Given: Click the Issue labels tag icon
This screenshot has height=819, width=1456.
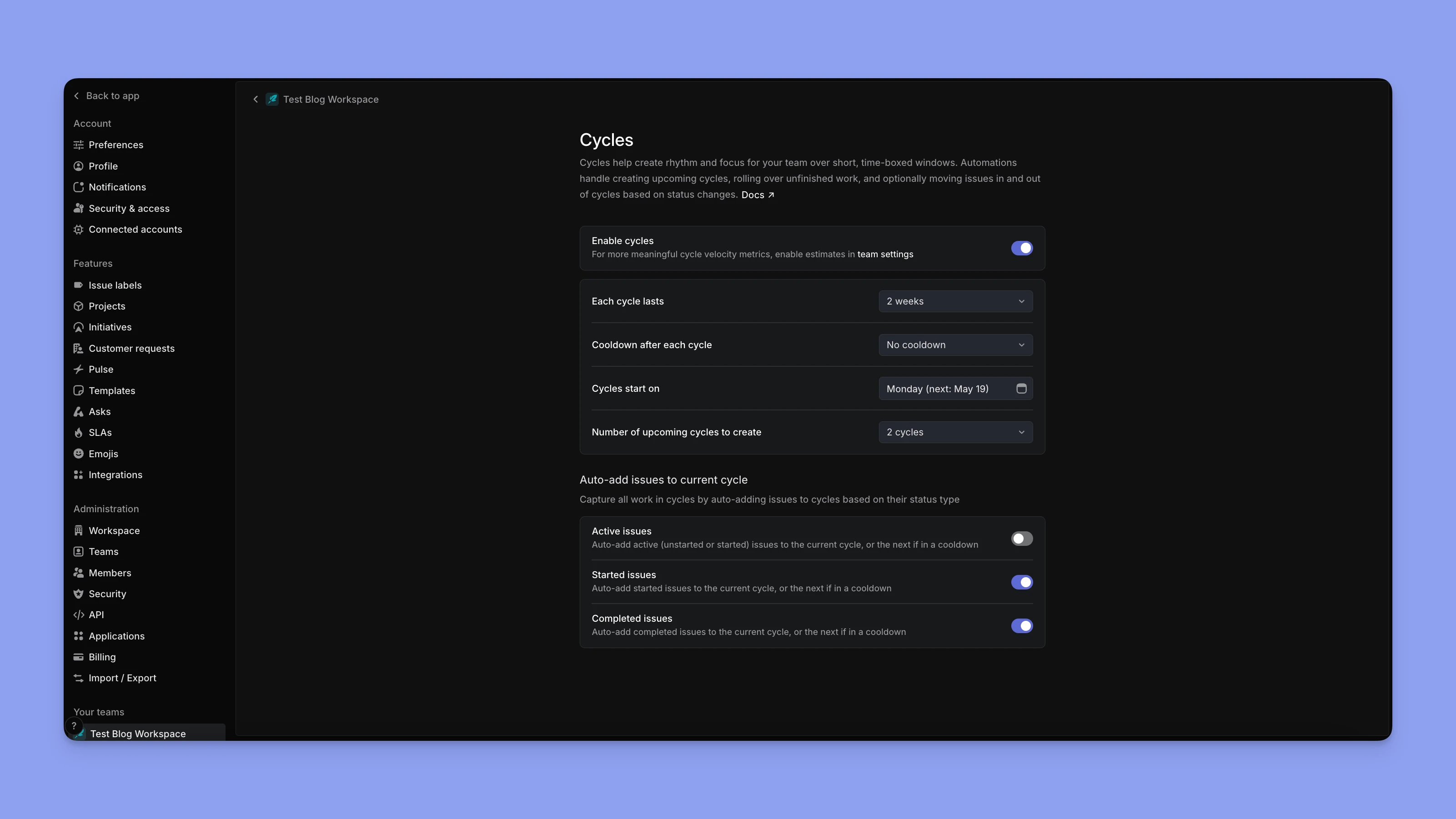Looking at the screenshot, I should pos(79,285).
